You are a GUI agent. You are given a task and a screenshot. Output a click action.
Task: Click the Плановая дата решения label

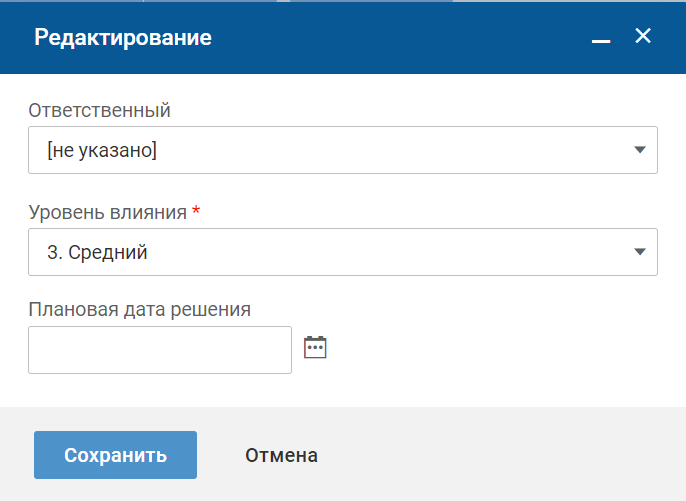[x=139, y=309]
